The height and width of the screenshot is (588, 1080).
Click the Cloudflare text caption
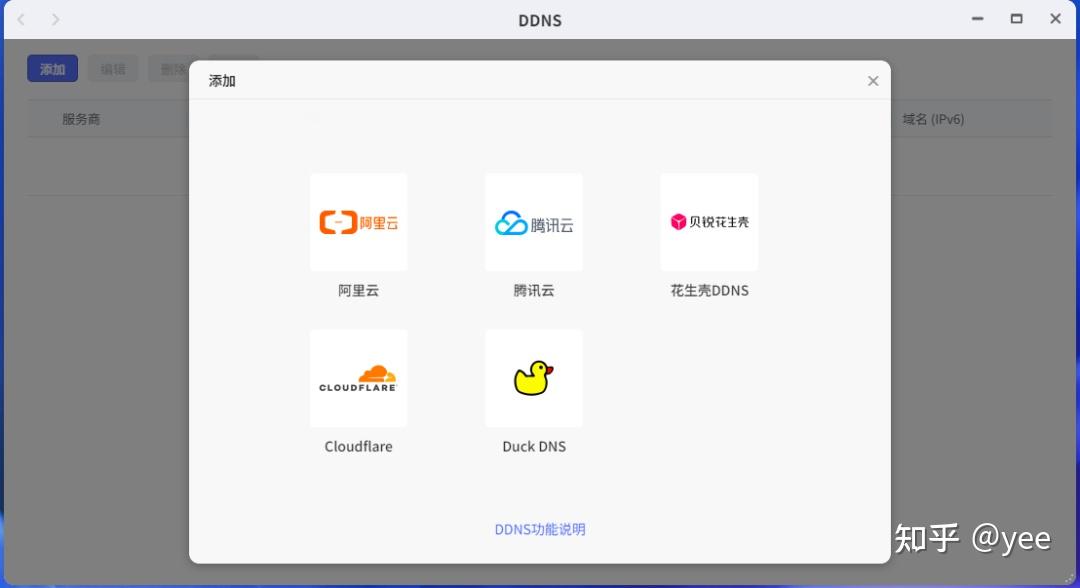click(358, 447)
